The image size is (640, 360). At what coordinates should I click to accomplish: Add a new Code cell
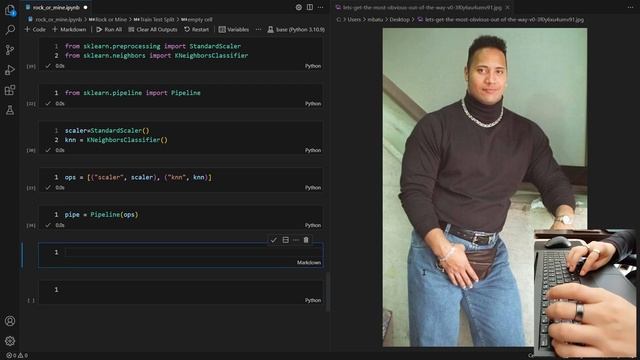(x=35, y=29)
